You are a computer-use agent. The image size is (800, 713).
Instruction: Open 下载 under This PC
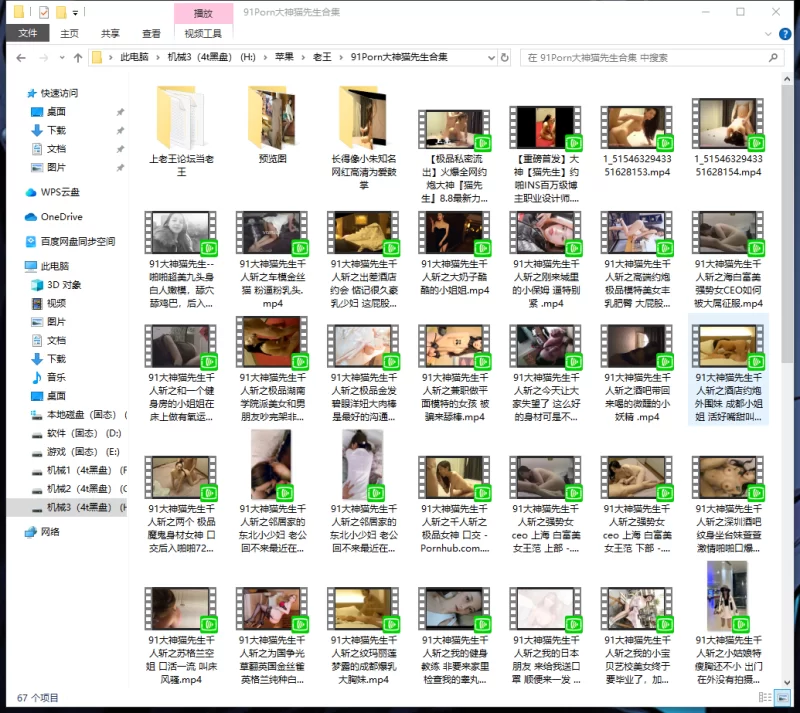(x=56, y=359)
